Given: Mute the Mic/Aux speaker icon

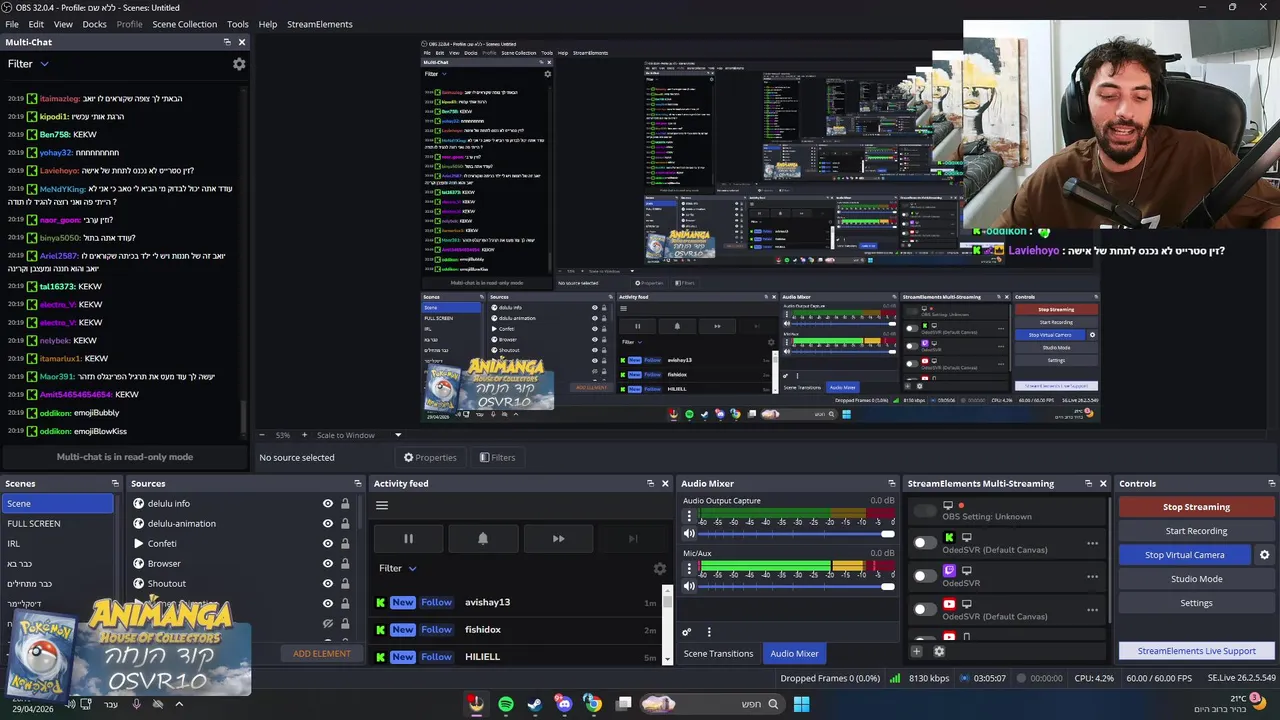Looking at the screenshot, I should pos(688,586).
